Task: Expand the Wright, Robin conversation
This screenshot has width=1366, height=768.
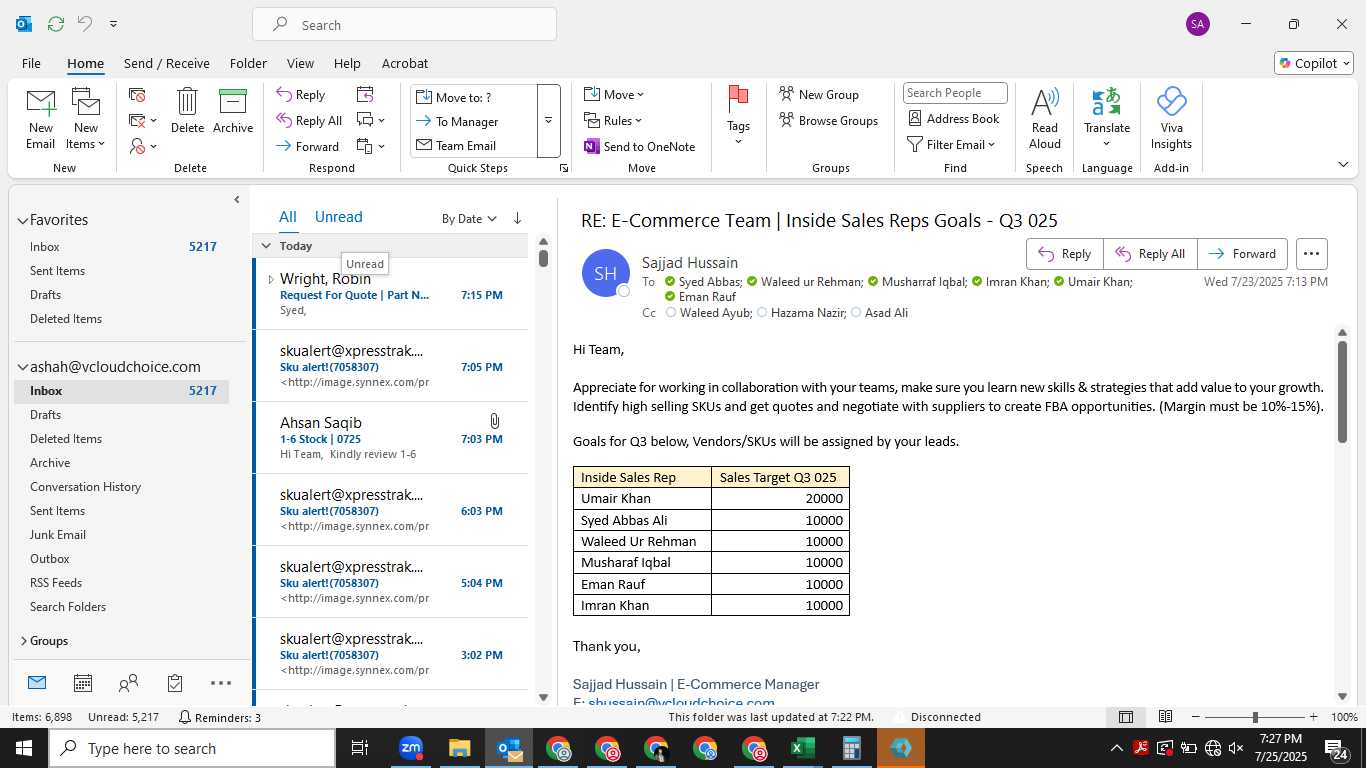Action: (270, 279)
